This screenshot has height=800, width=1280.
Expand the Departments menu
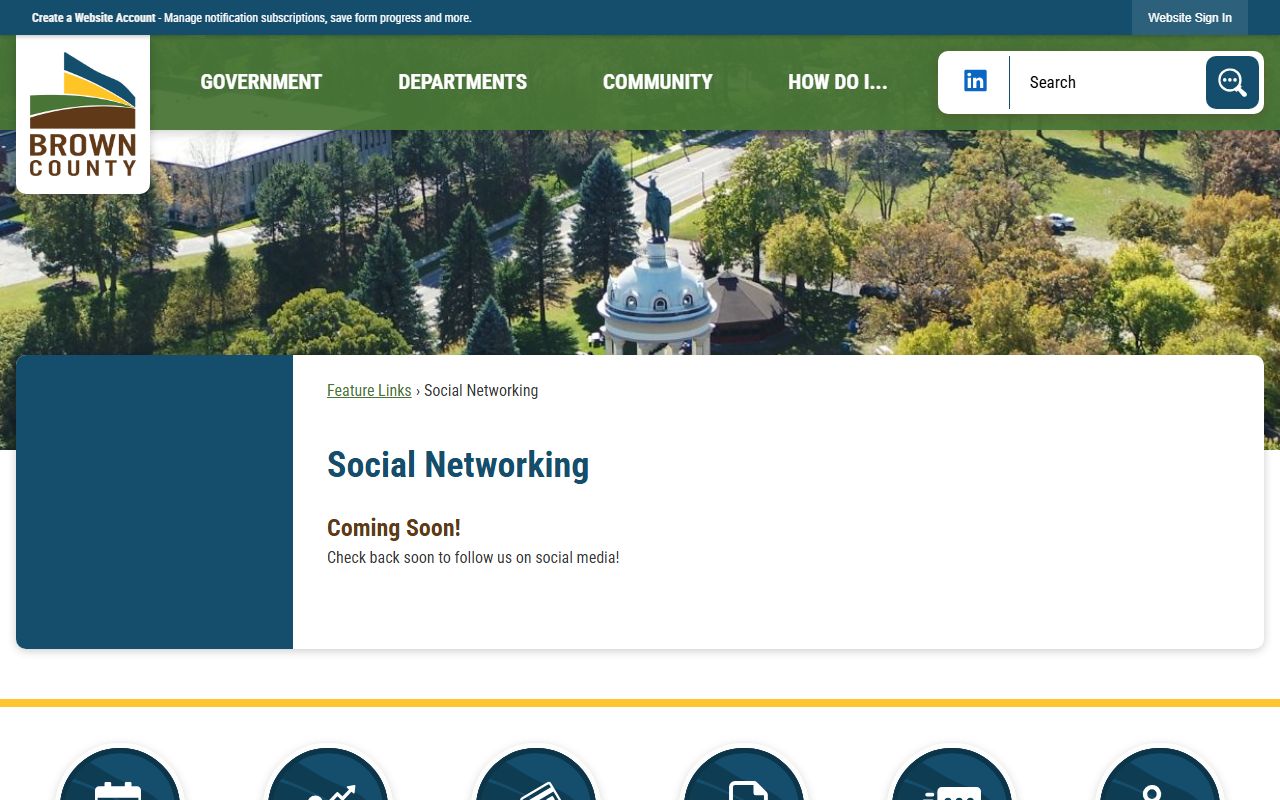coord(462,82)
